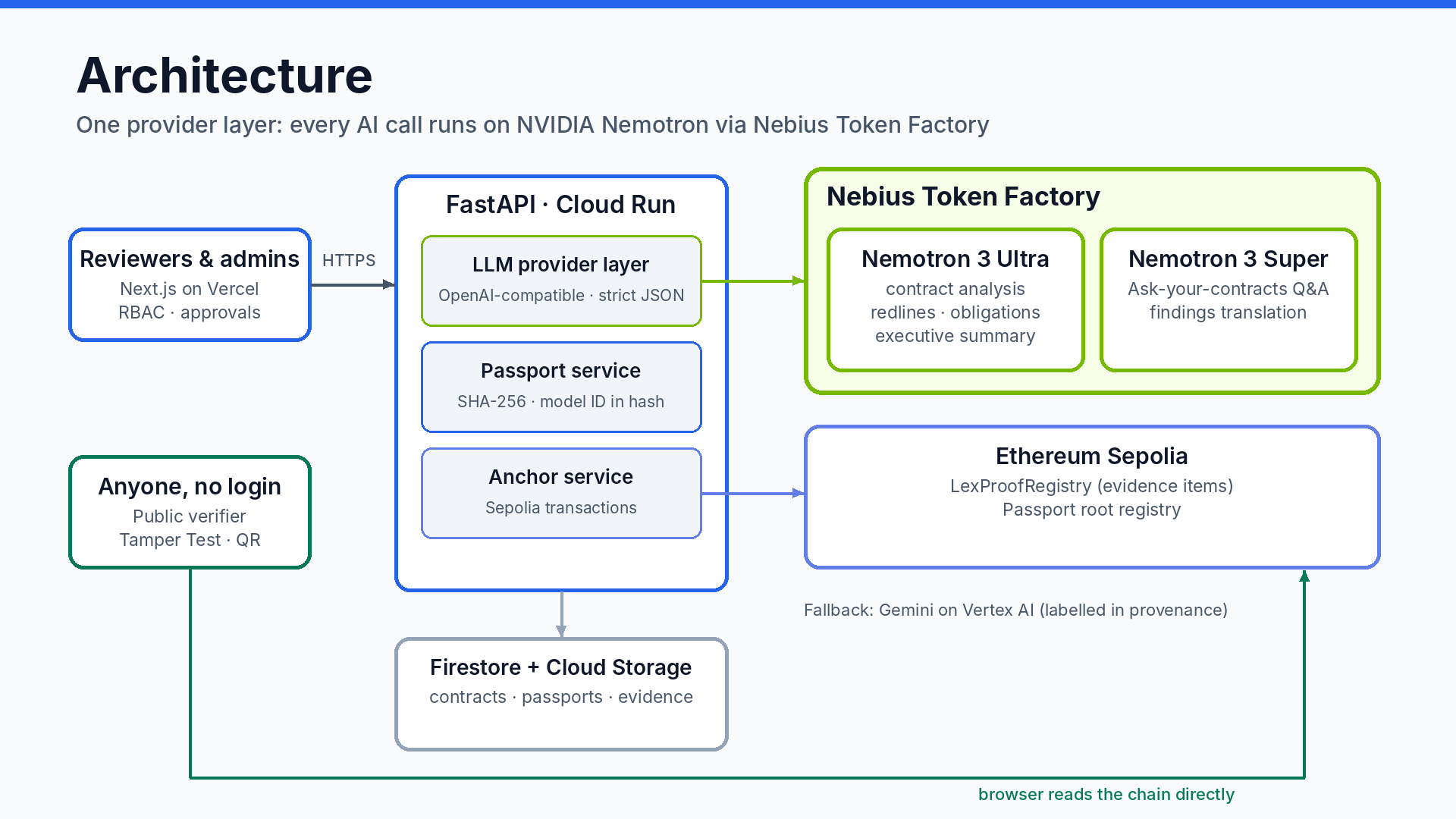
Task: Click 'LexProofRegistry (evidence items)' text
Action: click(1092, 486)
